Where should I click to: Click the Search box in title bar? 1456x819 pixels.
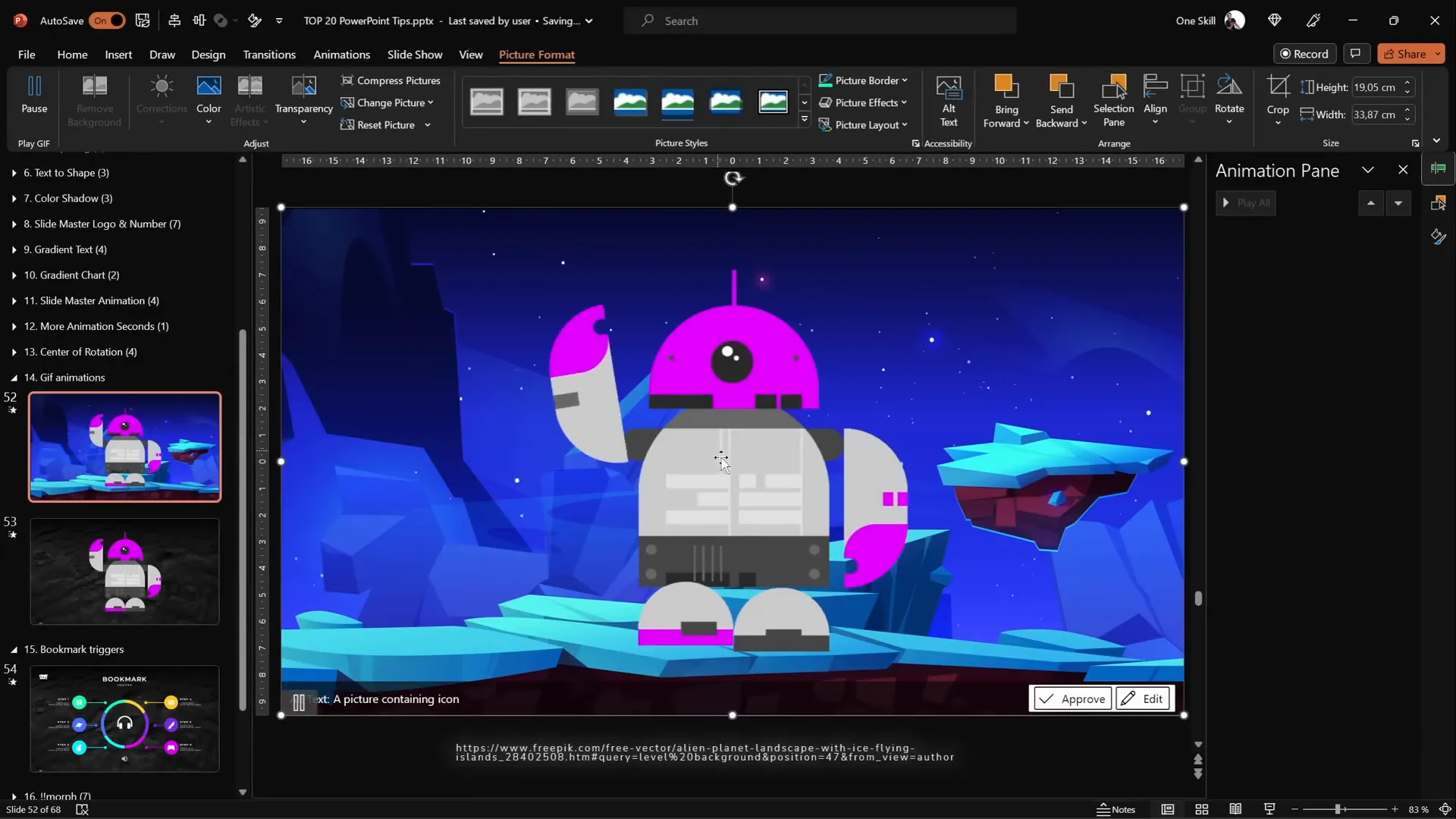point(820,20)
